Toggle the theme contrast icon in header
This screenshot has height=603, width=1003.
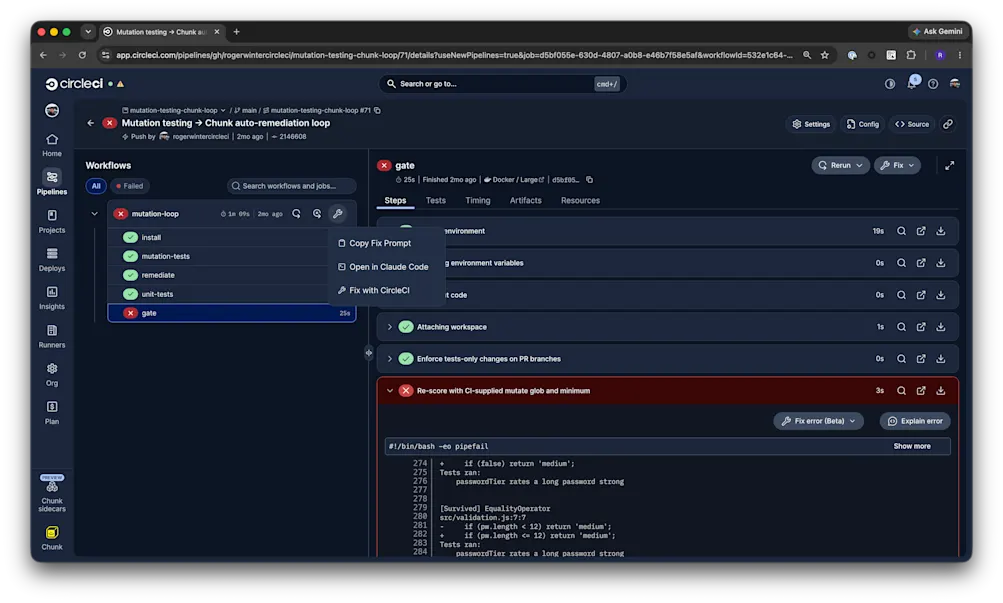pos(890,84)
